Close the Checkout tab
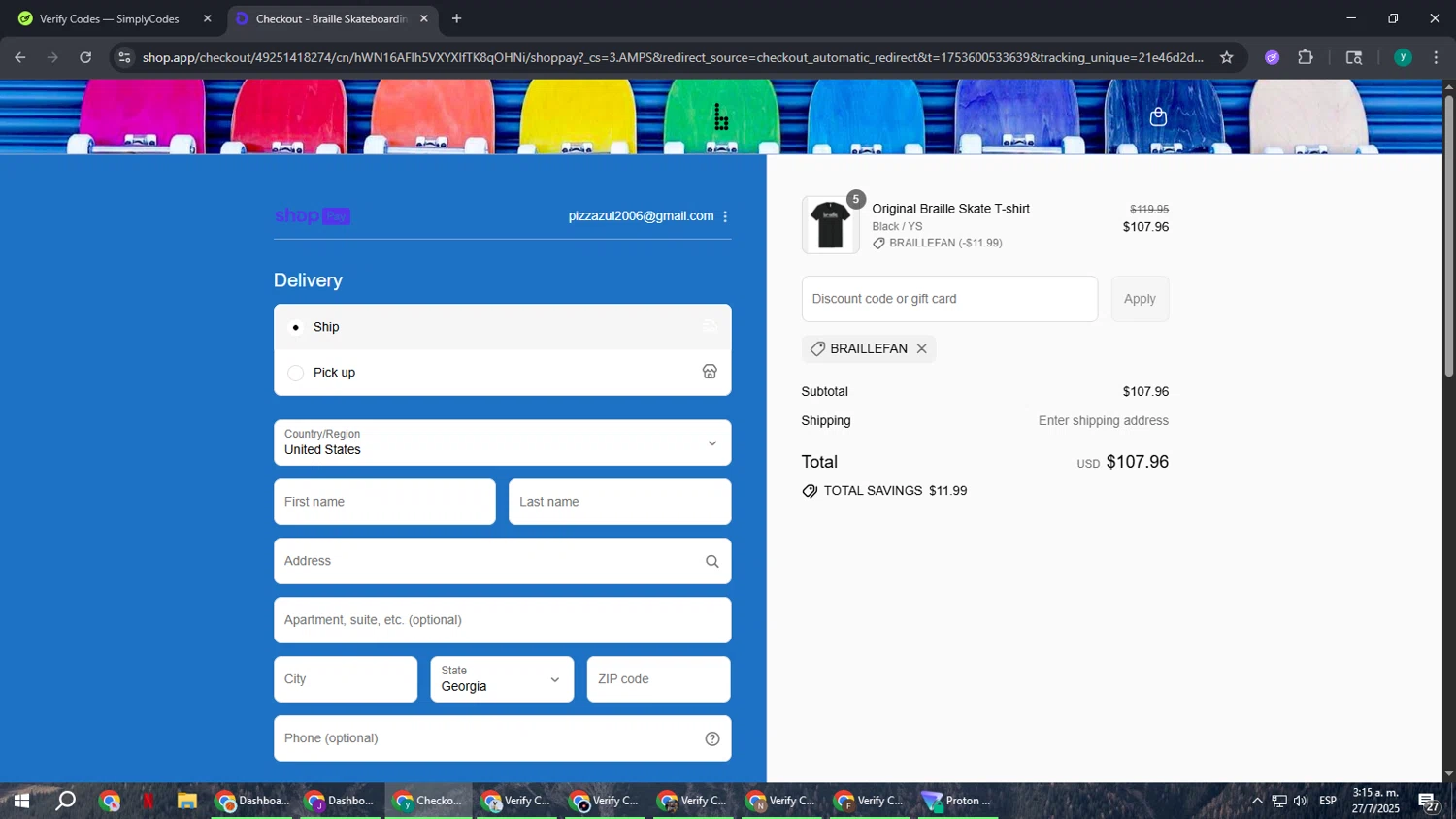 pos(424,18)
